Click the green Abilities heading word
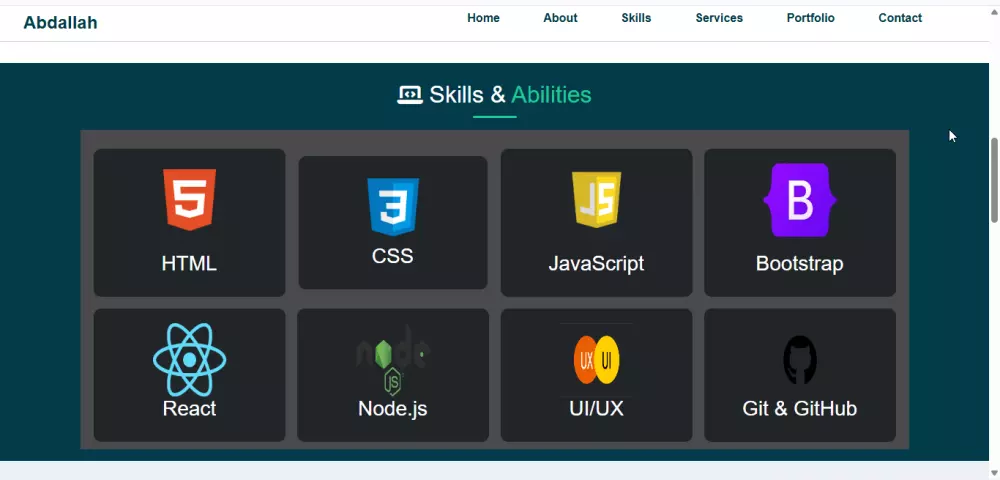The height and width of the screenshot is (480, 1000). click(x=551, y=94)
